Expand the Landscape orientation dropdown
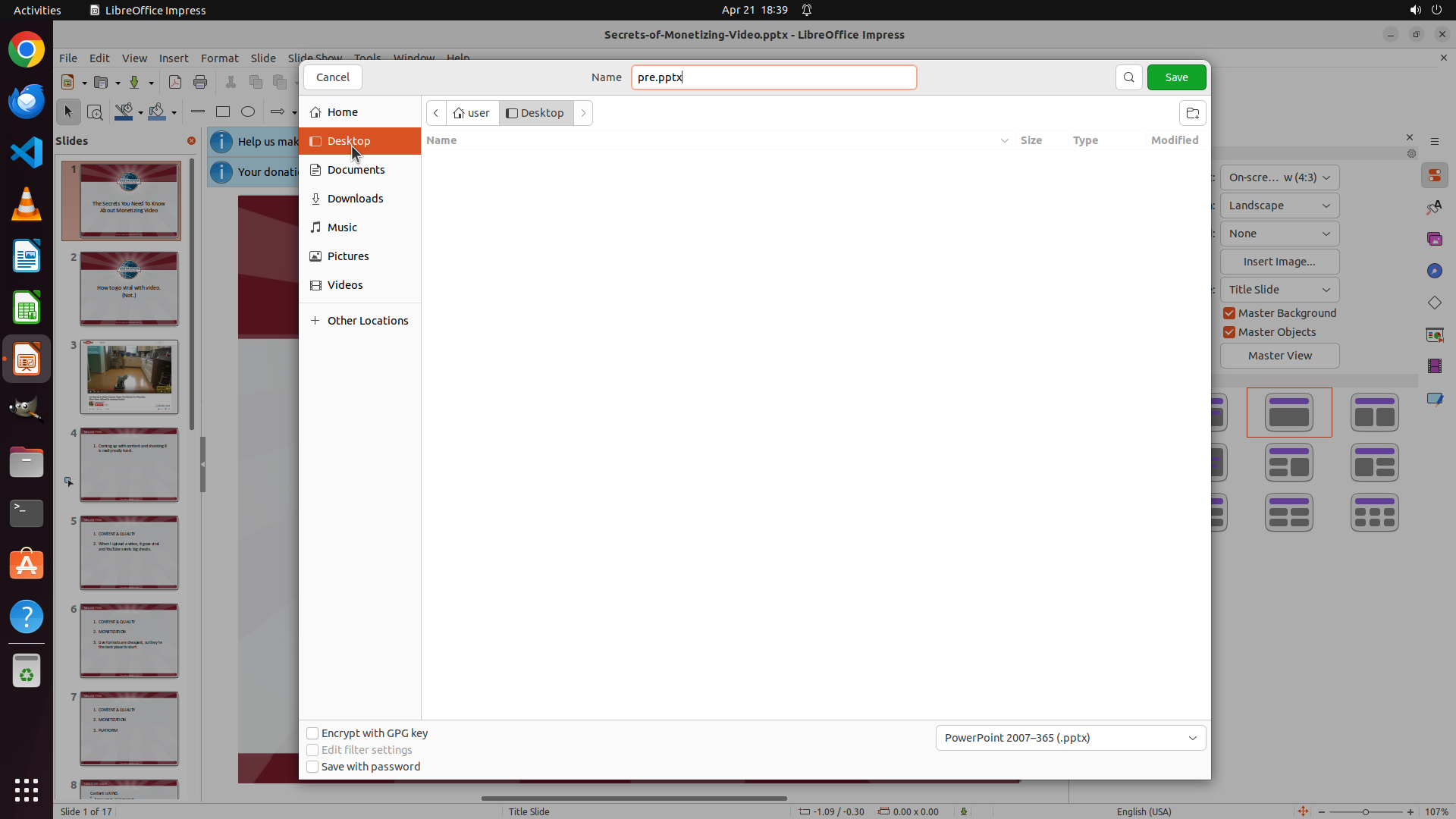 [x=1279, y=206]
